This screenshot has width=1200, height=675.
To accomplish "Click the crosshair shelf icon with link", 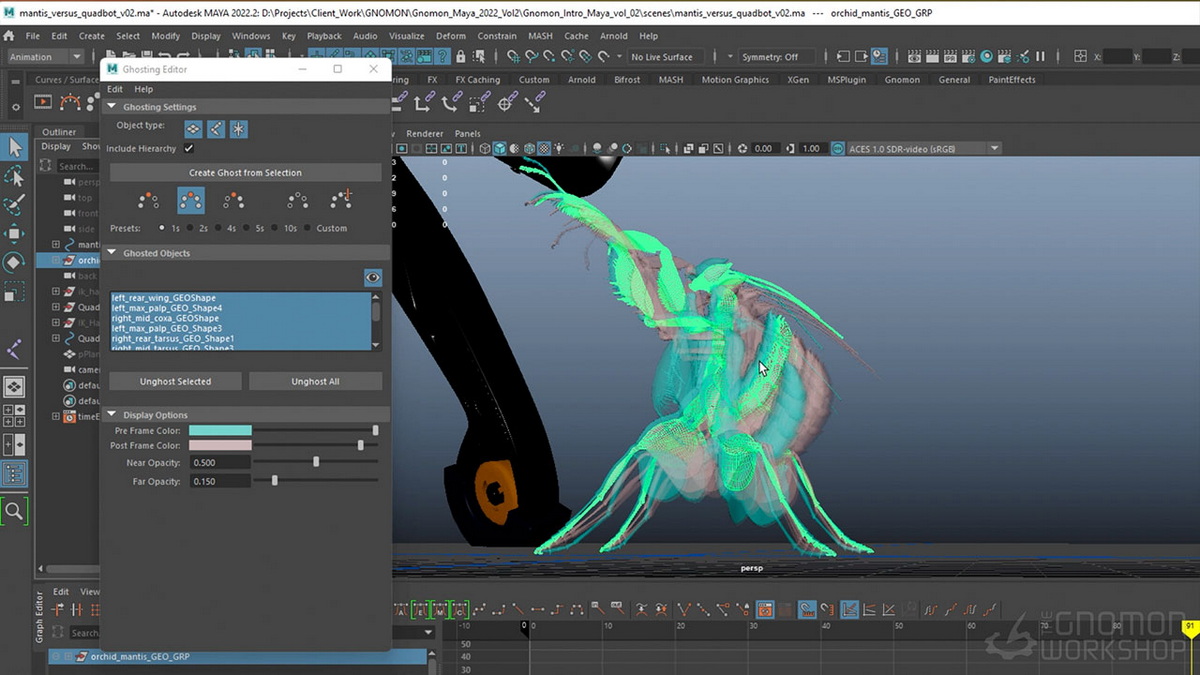I will click(x=508, y=101).
